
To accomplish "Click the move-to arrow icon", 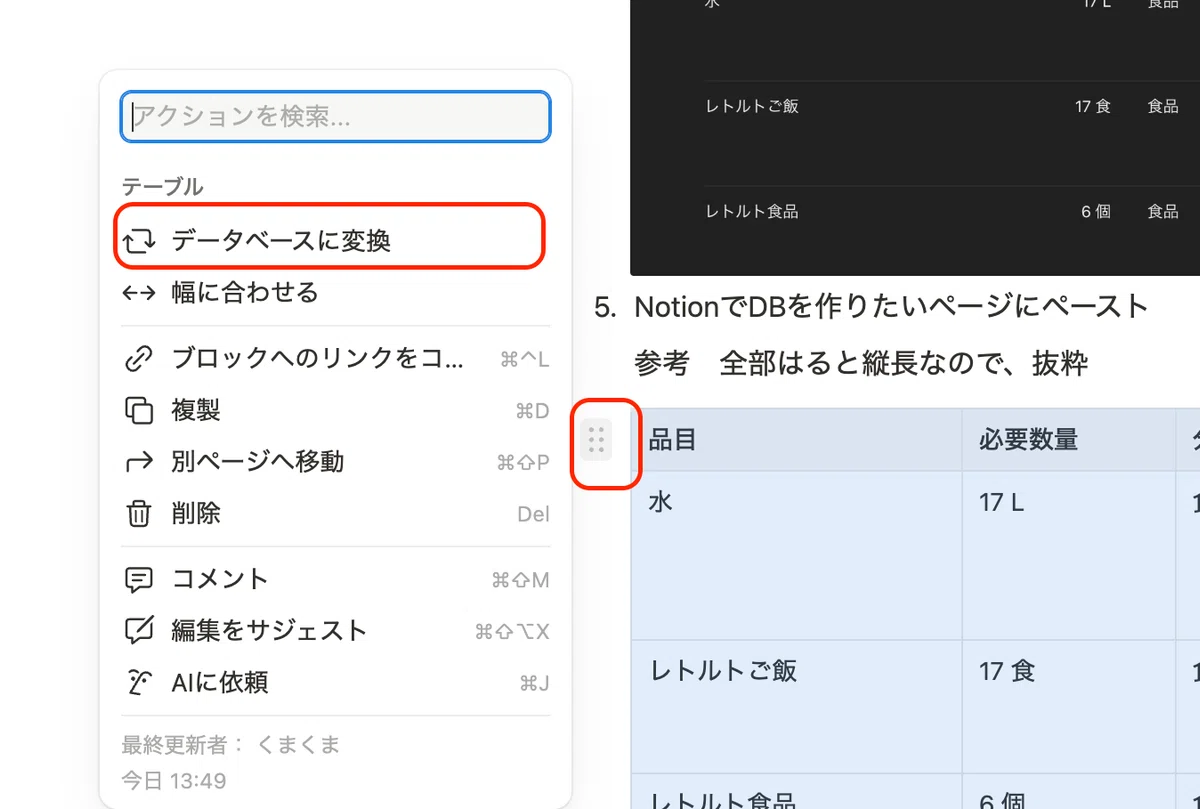I will [x=138, y=462].
